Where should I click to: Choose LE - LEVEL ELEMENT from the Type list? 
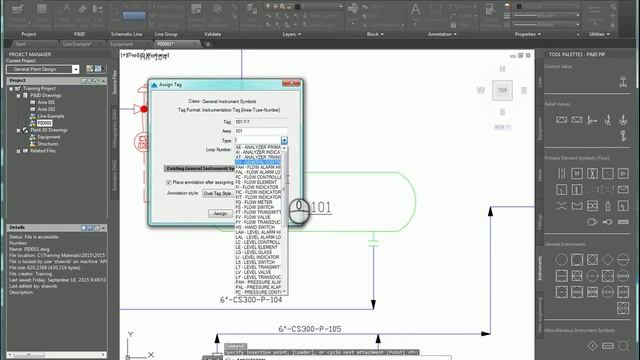pyautogui.click(x=258, y=247)
